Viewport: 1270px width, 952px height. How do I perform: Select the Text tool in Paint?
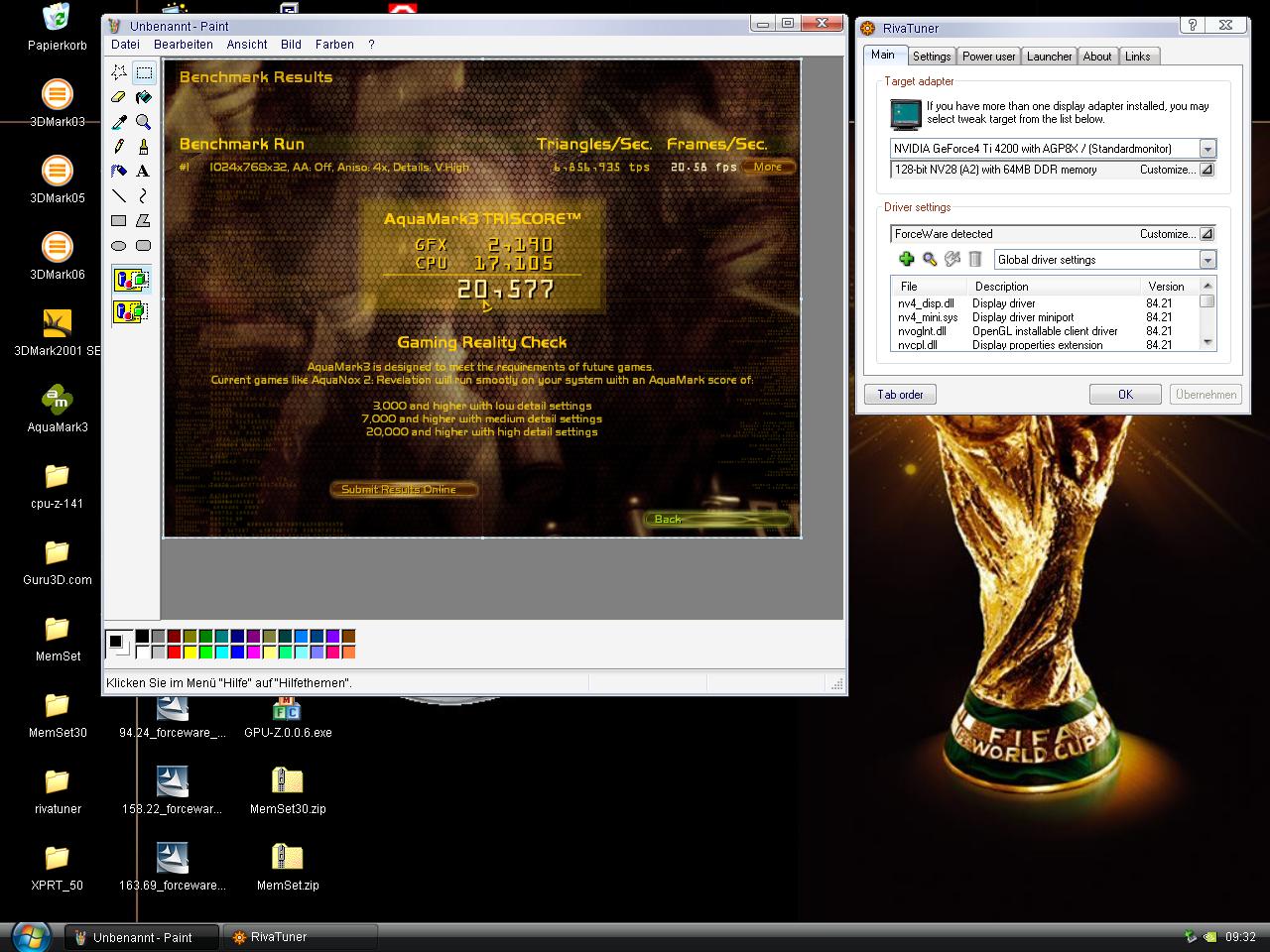pyautogui.click(x=144, y=172)
